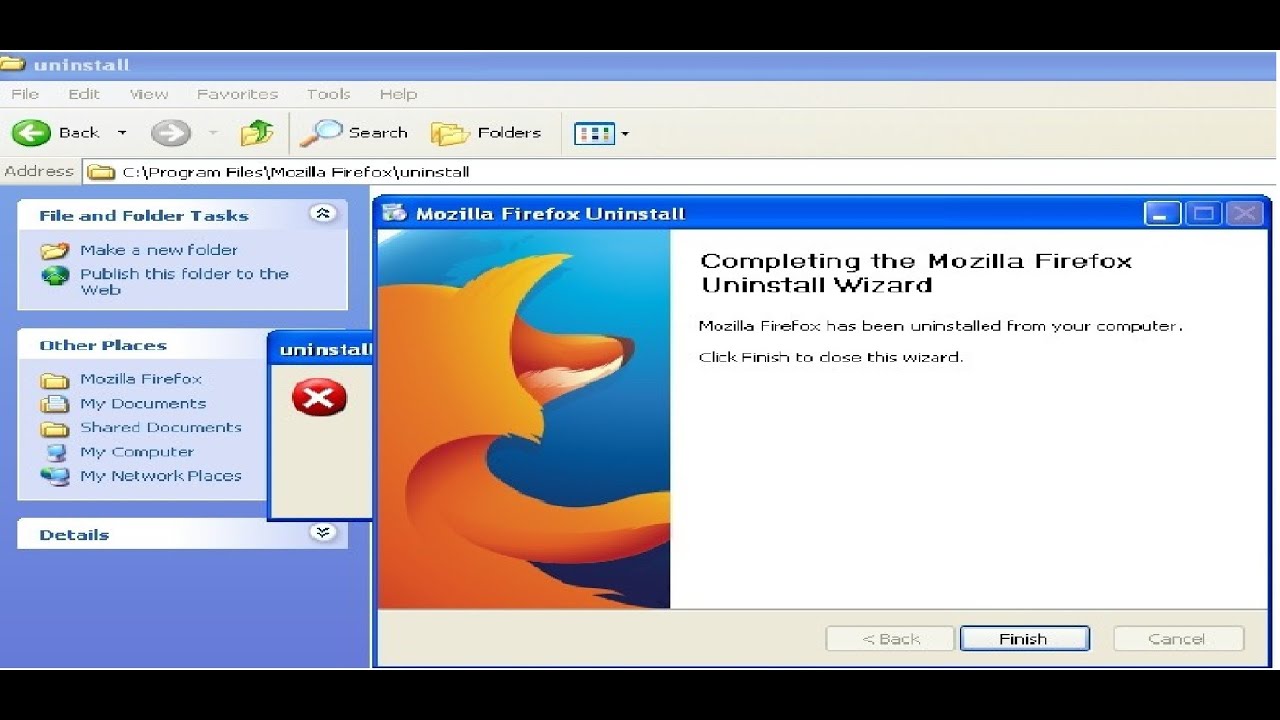The height and width of the screenshot is (720, 1280).
Task: Click the green Back arrow icon
Action: (x=31, y=133)
